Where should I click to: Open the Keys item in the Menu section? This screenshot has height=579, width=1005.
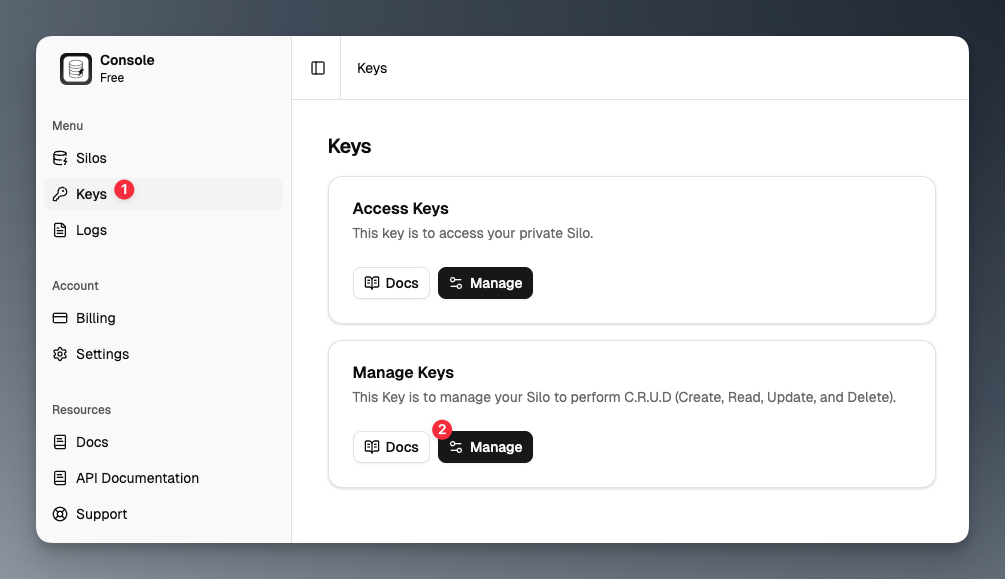[x=91, y=194]
